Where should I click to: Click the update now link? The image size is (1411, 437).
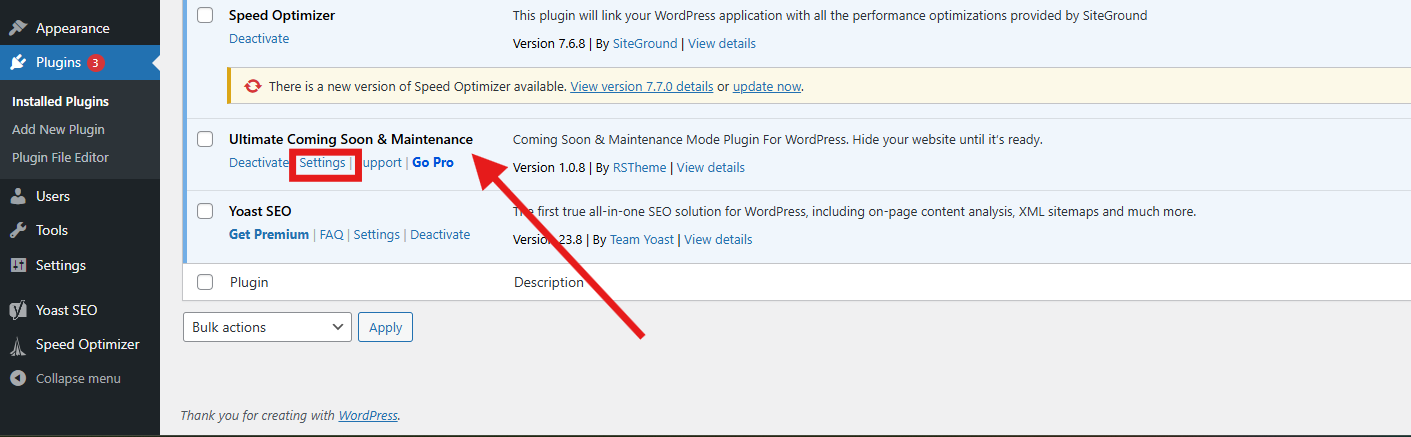[x=767, y=86]
